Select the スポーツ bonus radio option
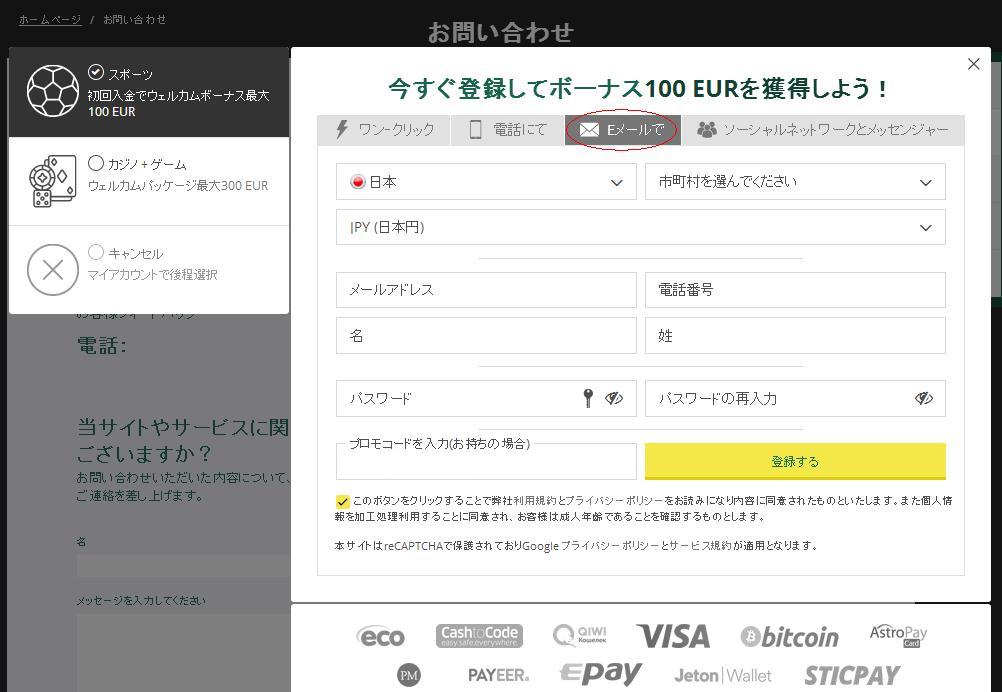The width and height of the screenshot is (1002, 692). 96,72
